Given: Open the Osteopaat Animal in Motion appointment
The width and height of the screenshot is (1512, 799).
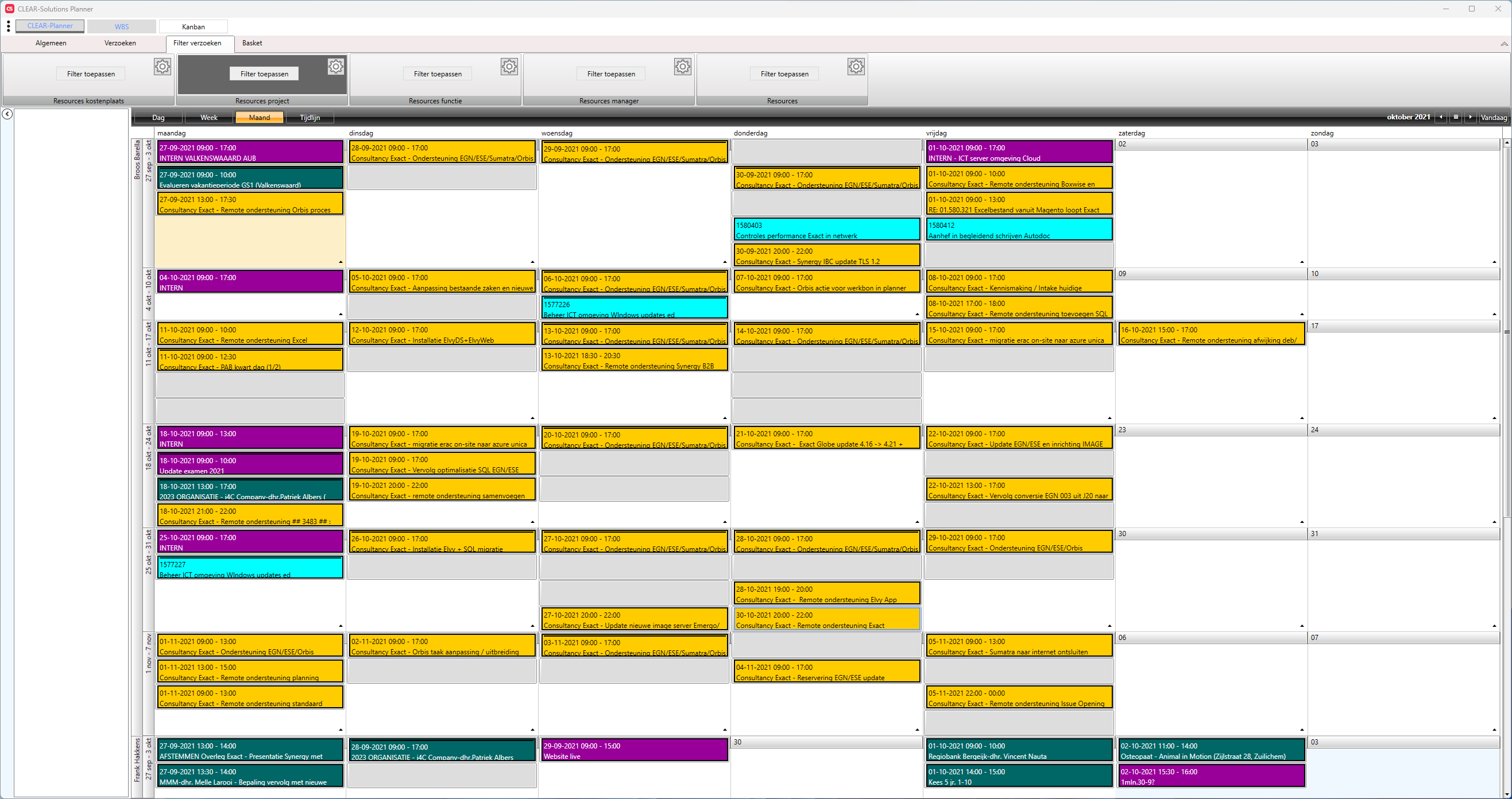Looking at the screenshot, I should pos(1212,750).
